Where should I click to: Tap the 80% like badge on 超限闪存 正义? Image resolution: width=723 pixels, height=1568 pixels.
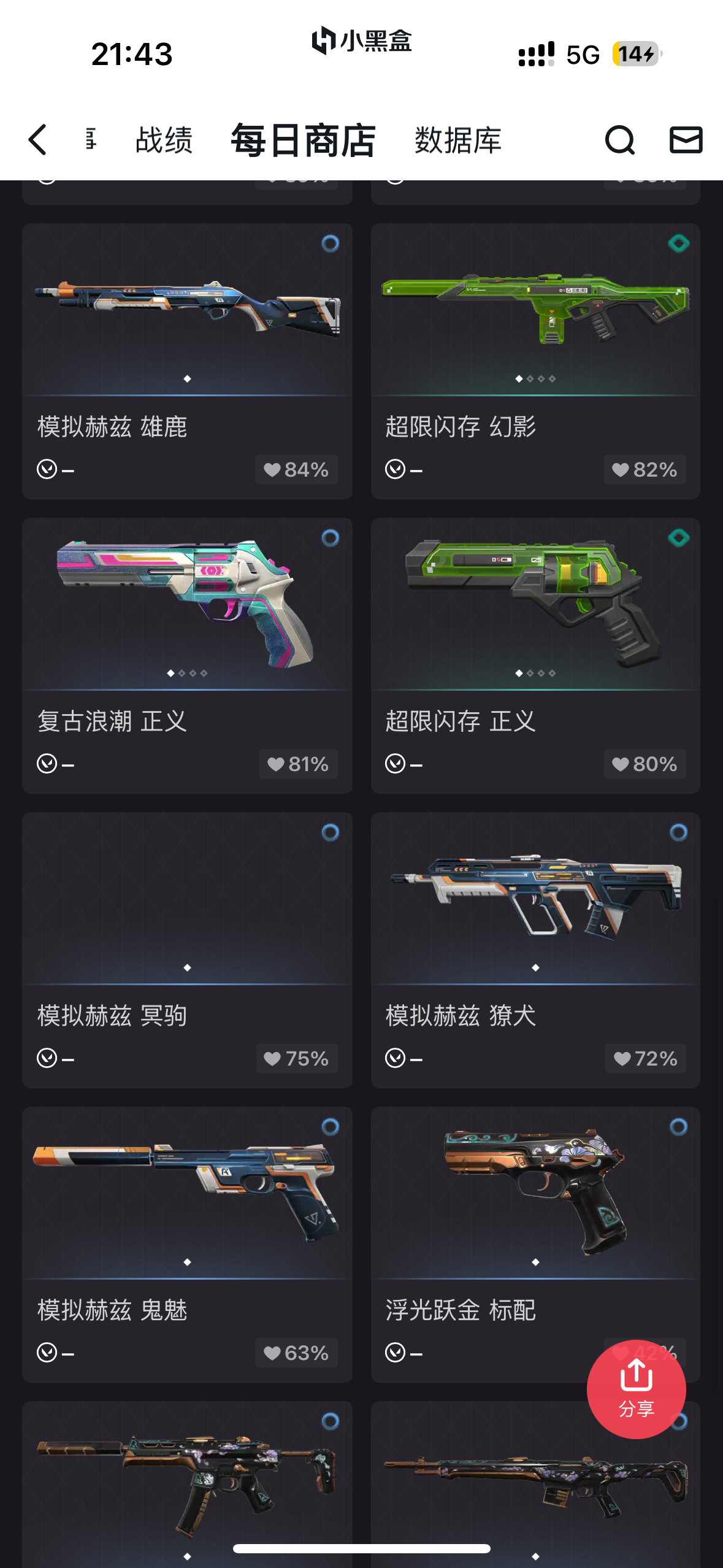pos(645,764)
